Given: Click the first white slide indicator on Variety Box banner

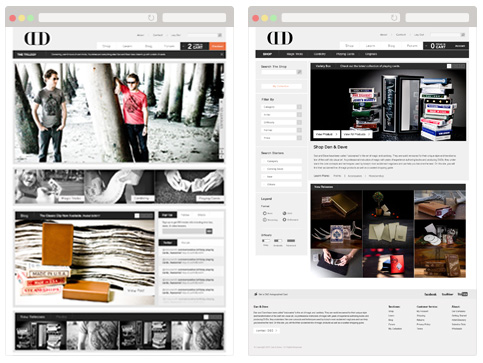Looking at the screenshot, I should pyautogui.click(x=449, y=66).
